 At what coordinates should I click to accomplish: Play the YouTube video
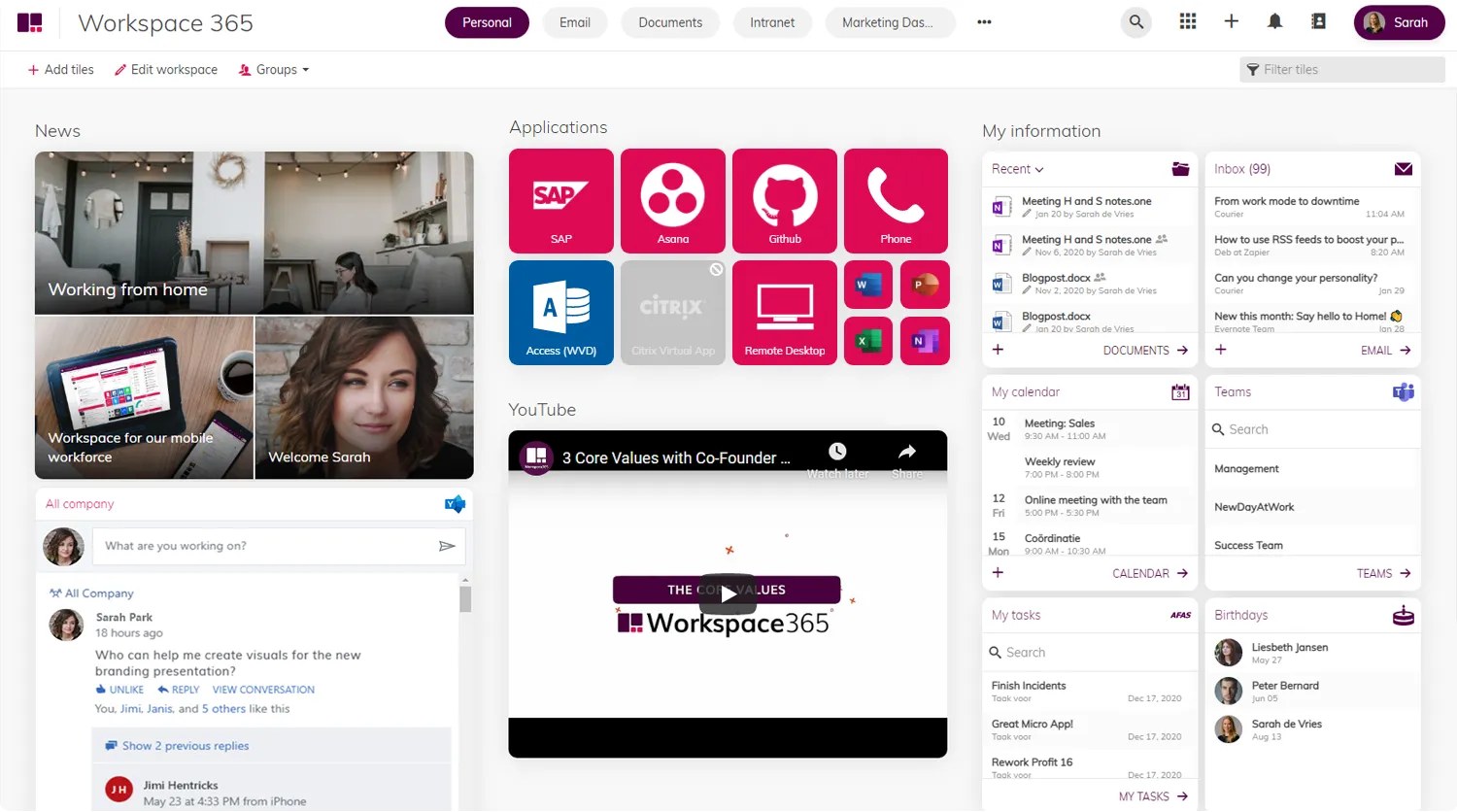pyautogui.click(x=728, y=593)
